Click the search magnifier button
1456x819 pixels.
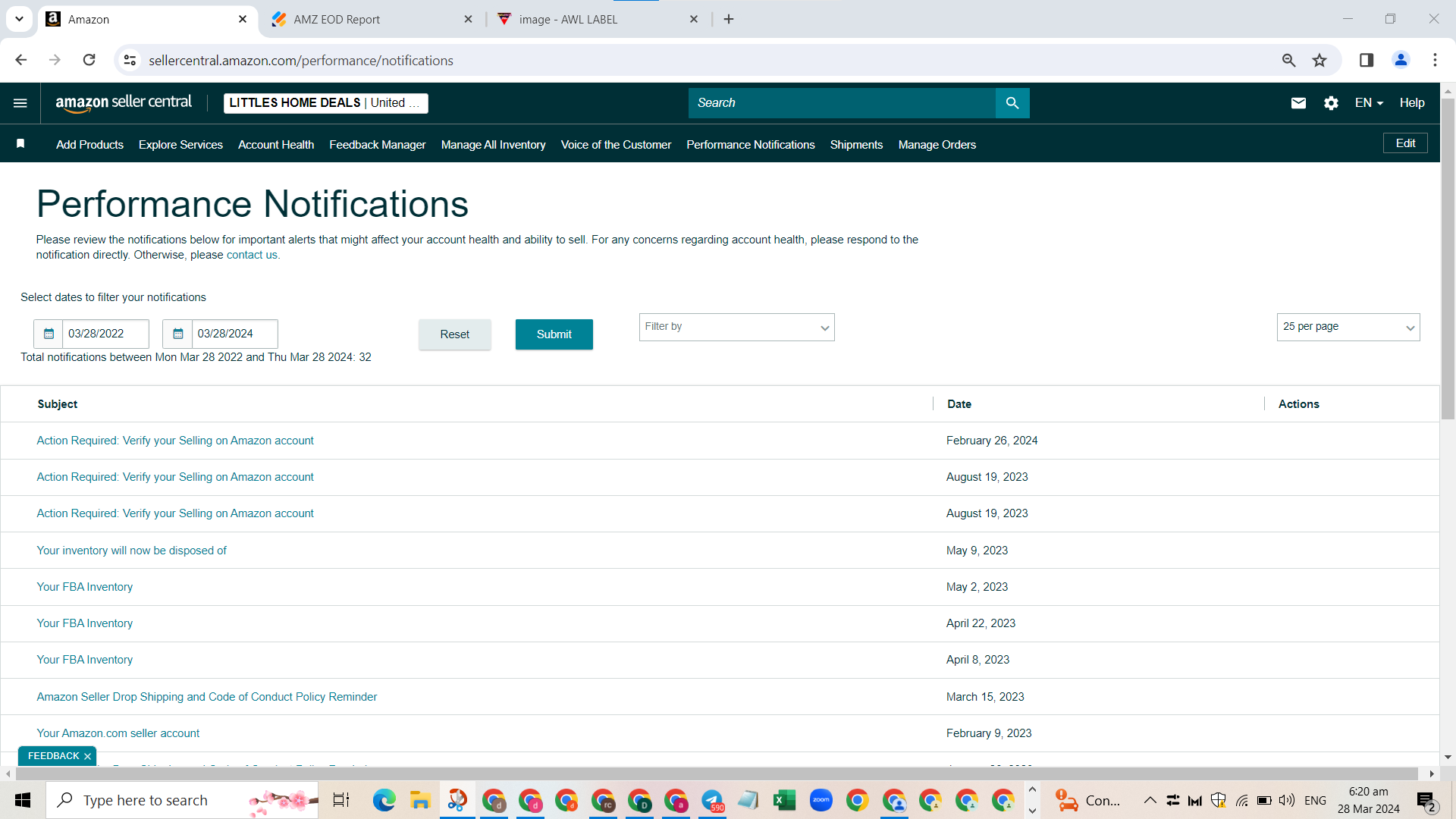point(1012,103)
